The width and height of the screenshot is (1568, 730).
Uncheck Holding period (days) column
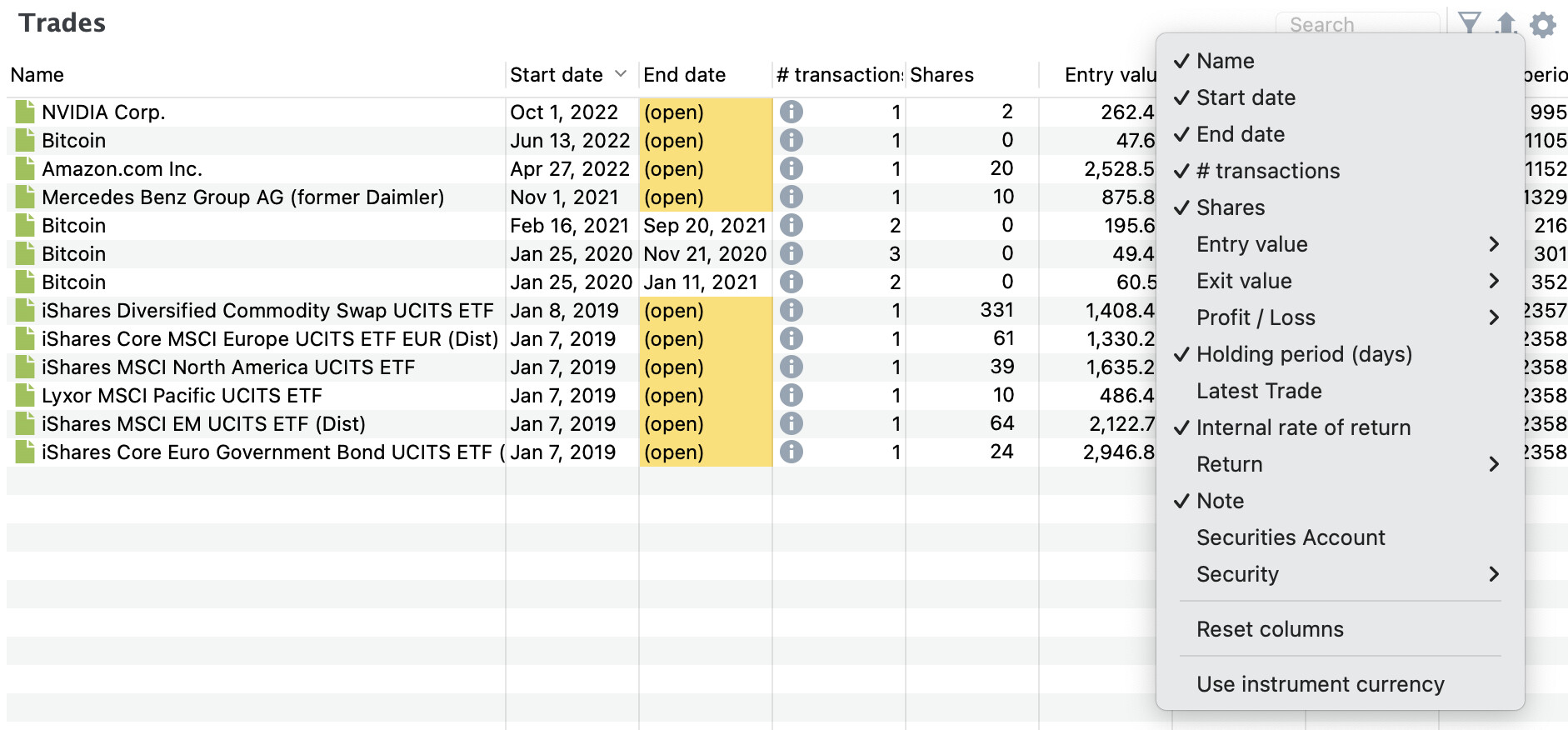coord(1340,354)
